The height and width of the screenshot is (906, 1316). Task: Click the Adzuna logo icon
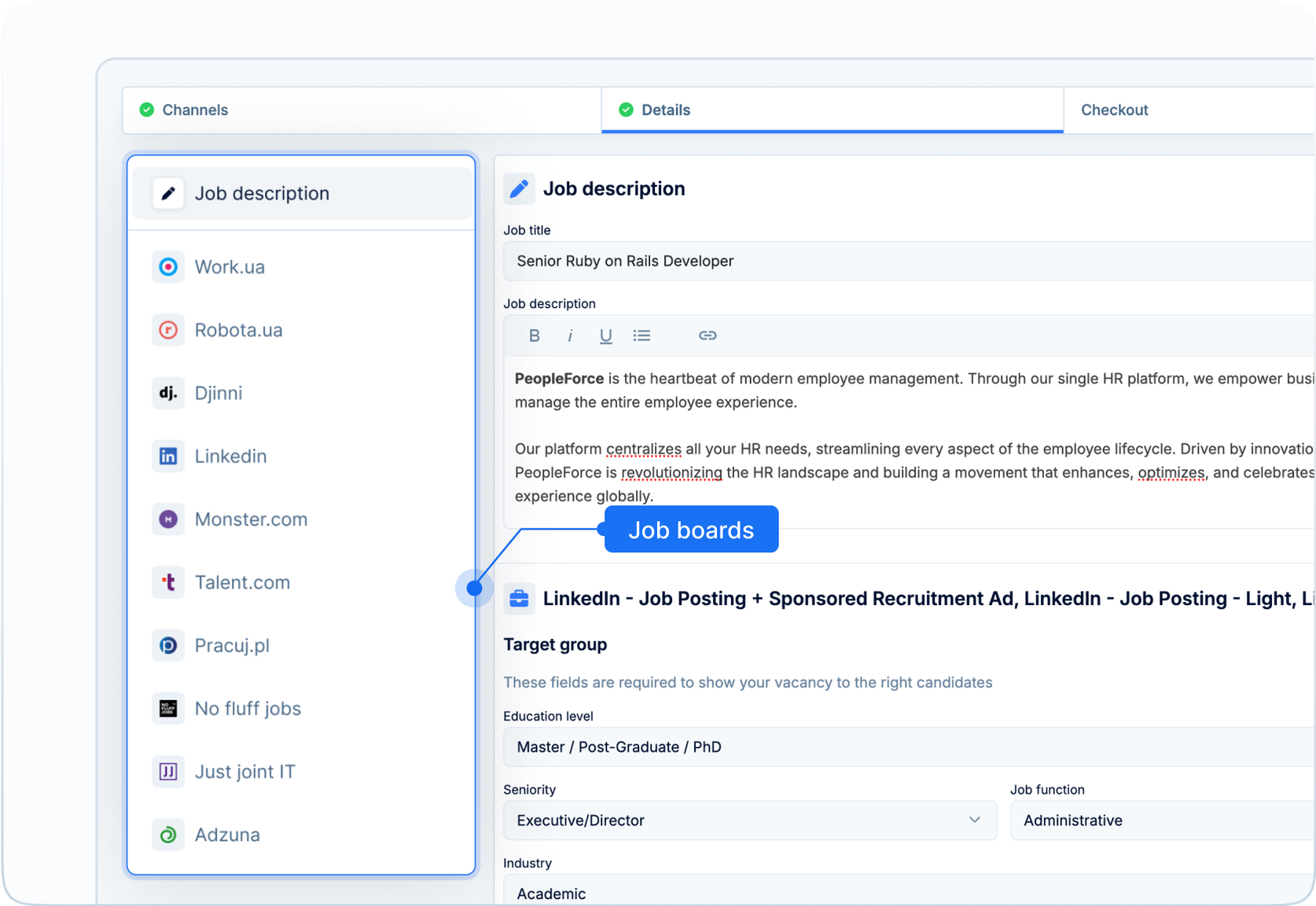168,834
